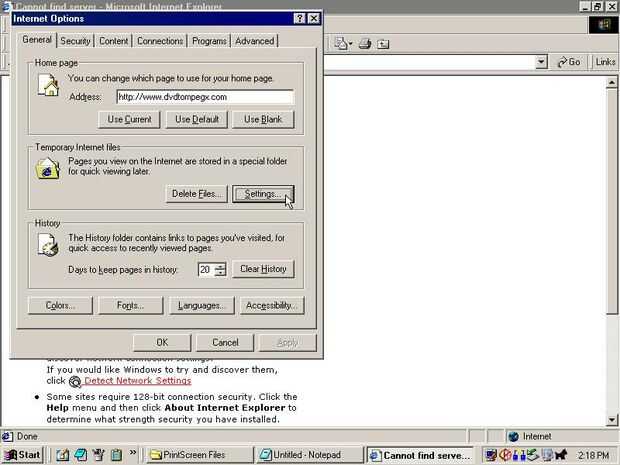The width and height of the screenshot is (620, 465).
Task: Click the blue figures system tray icon
Action: 518,456
